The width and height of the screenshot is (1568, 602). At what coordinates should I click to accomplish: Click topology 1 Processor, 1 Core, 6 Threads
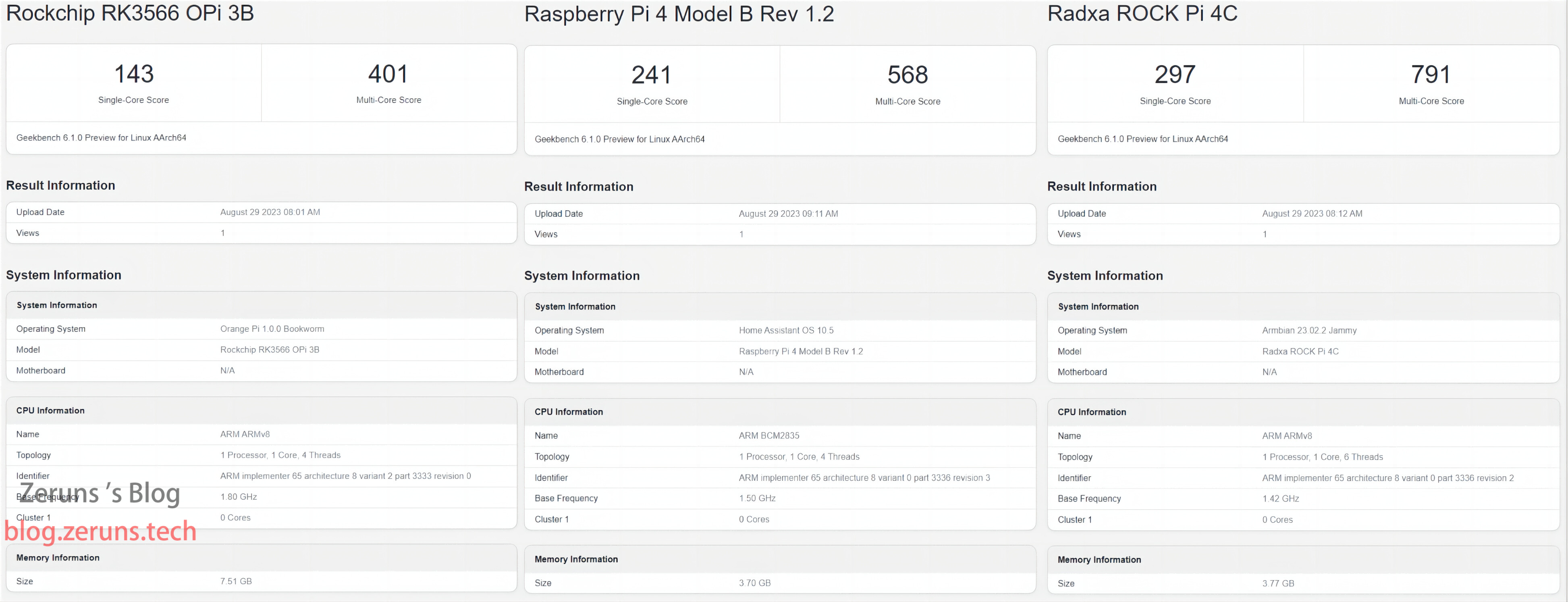1322,457
